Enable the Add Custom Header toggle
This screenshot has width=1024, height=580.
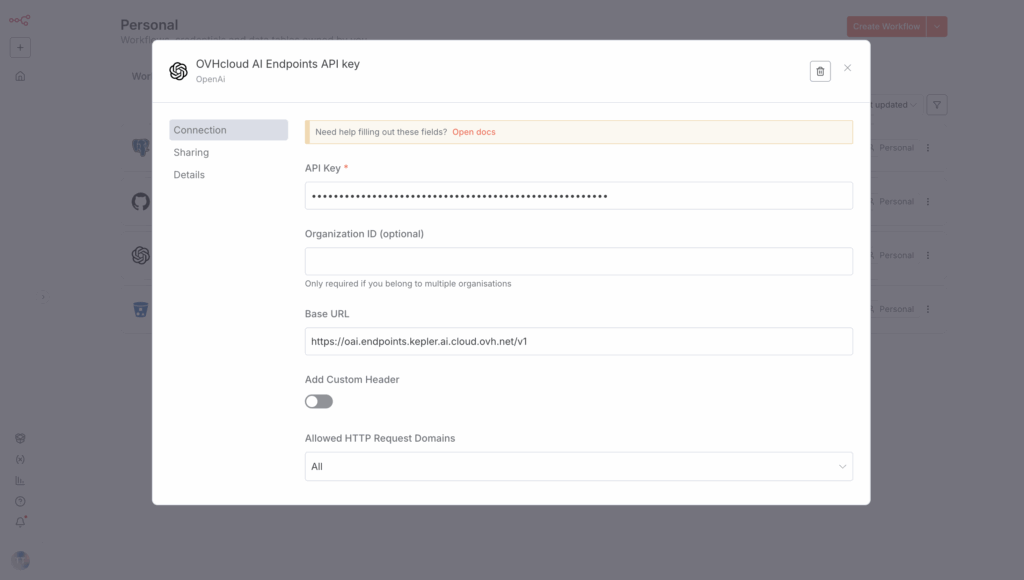pyautogui.click(x=319, y=401)
